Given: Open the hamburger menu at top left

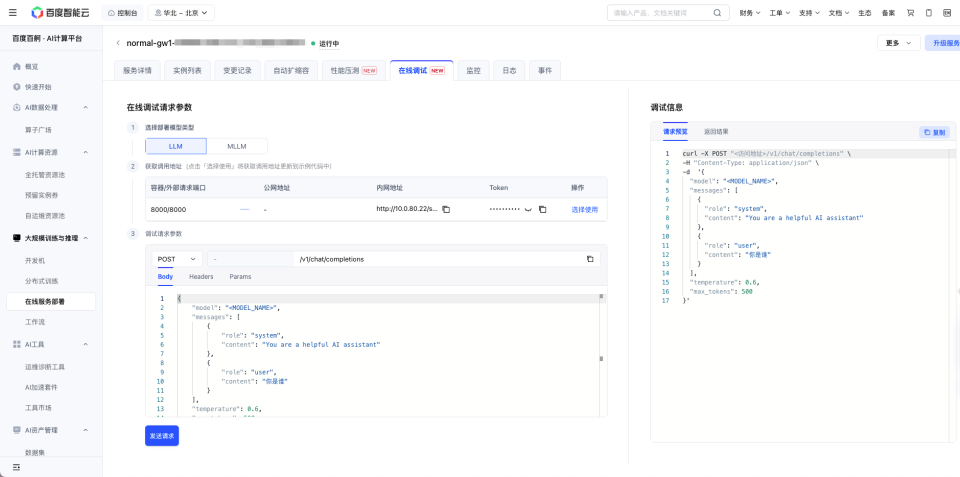Looking at the screenshot, I should 13,12.
